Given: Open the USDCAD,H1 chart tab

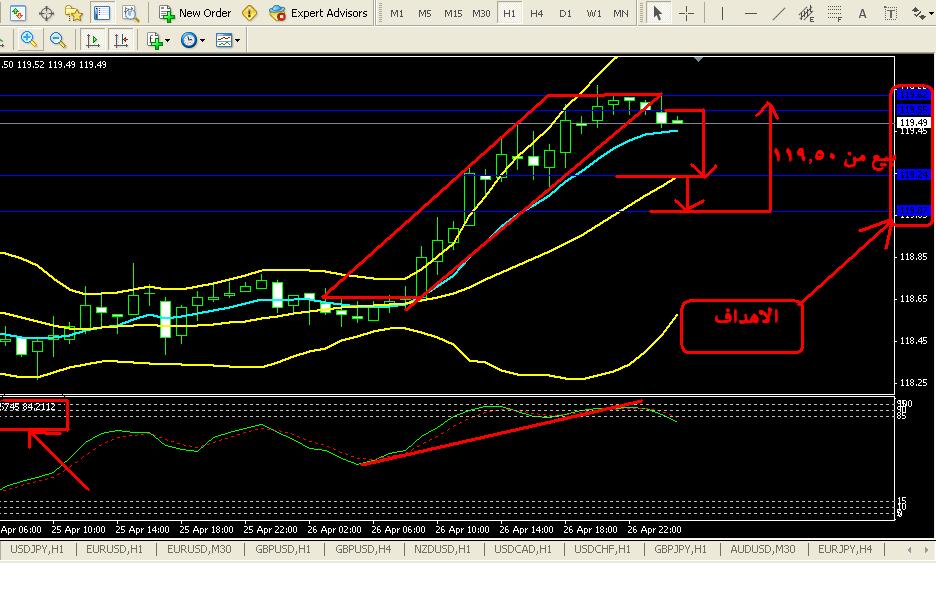Looking at the screenshot, I should 523,549.
